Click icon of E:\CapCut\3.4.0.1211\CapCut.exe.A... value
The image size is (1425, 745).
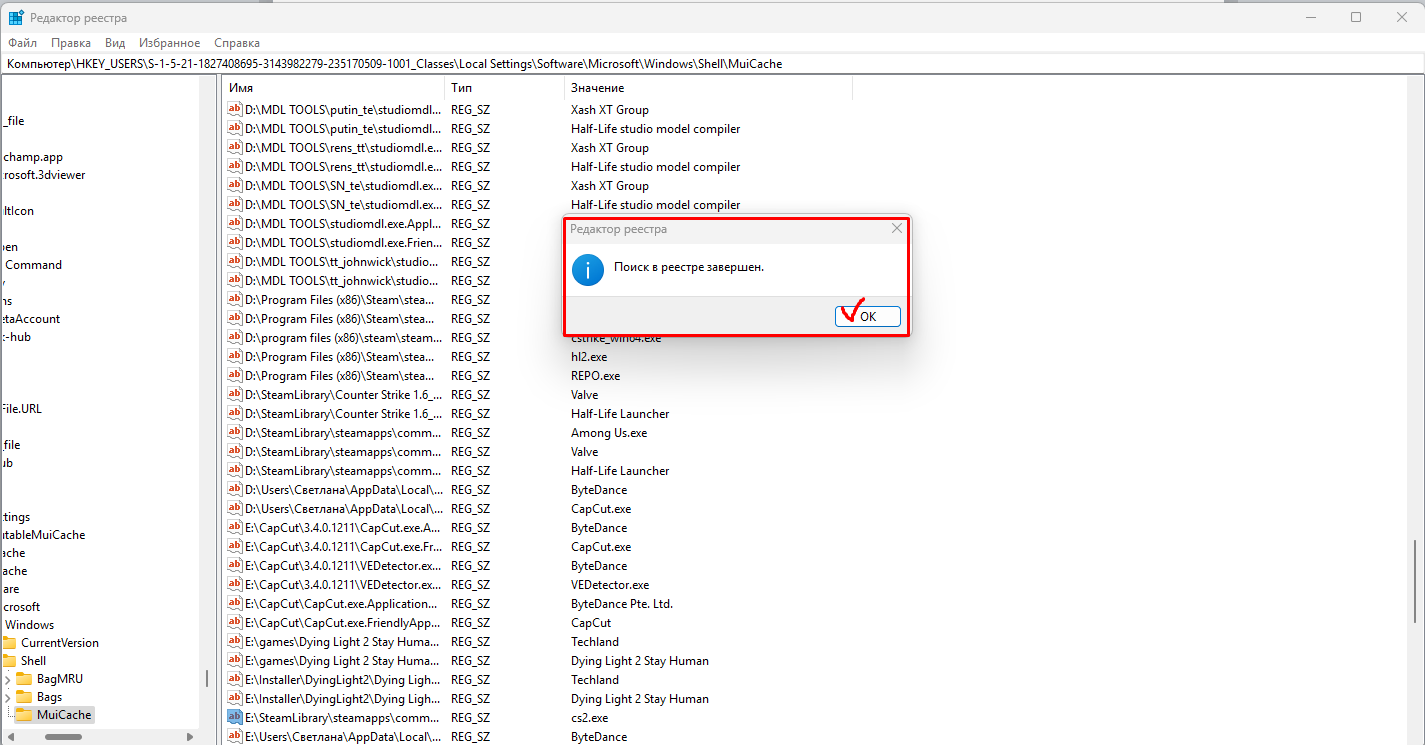point(235,528)
